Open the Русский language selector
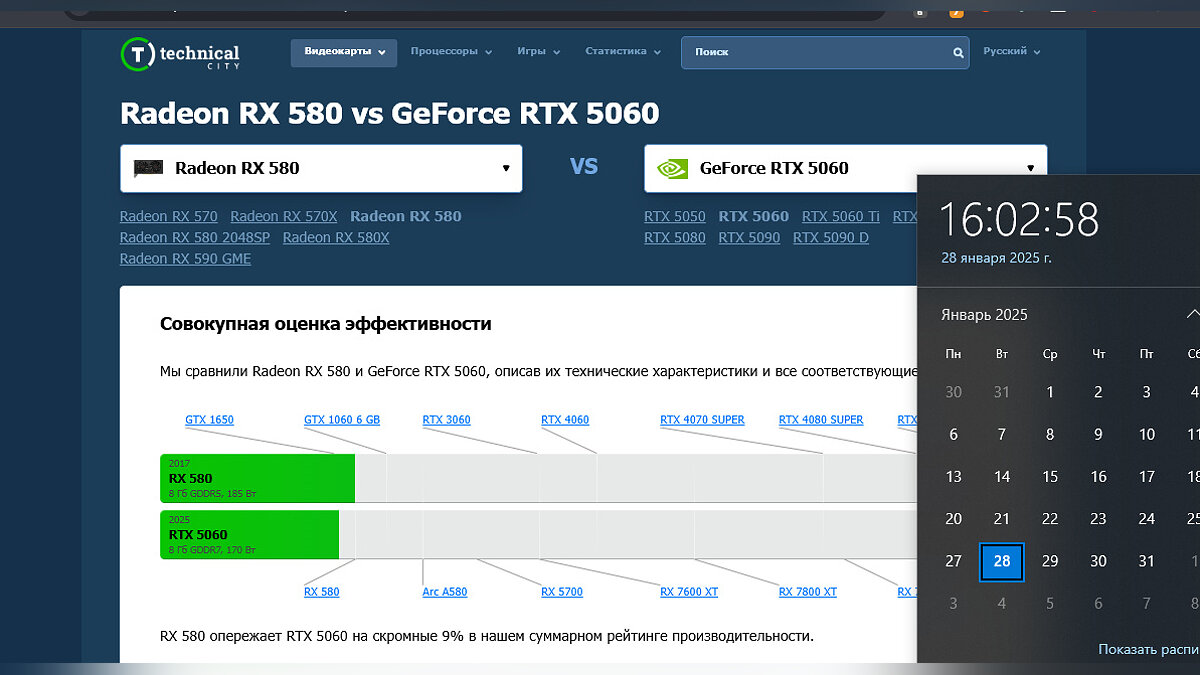Viewport: 1200px width, 675px height. [x=1011, y=52]
